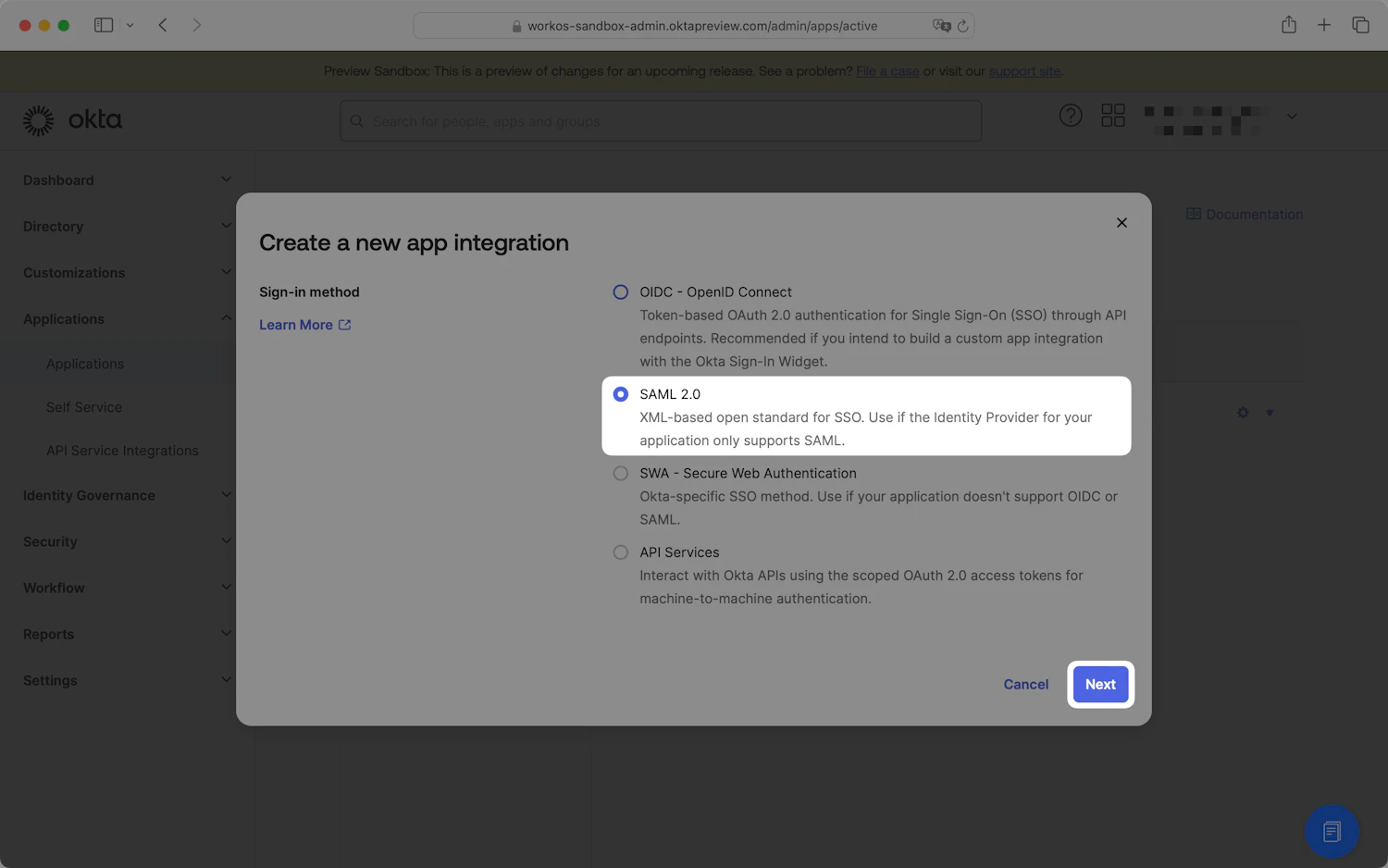1388x868 pixels.
Task: Expand the Identity Governance chevron
Action: coord(226,495)
